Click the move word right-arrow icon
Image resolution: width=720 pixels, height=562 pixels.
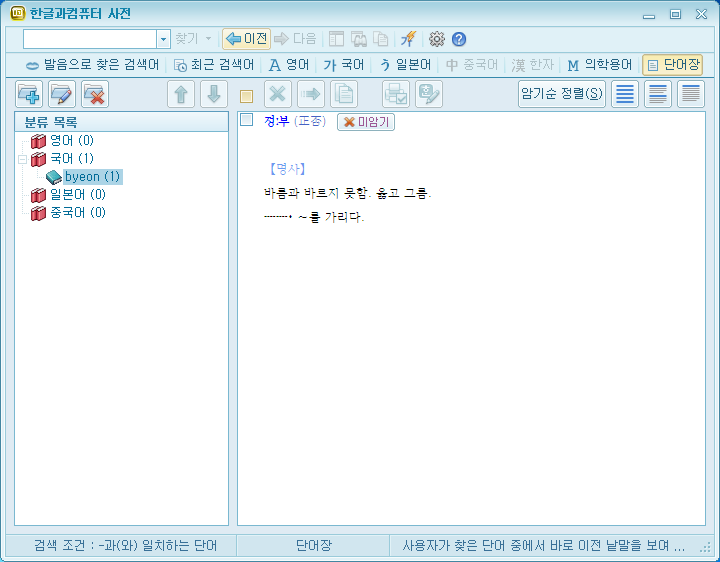(x=311, y=94)
